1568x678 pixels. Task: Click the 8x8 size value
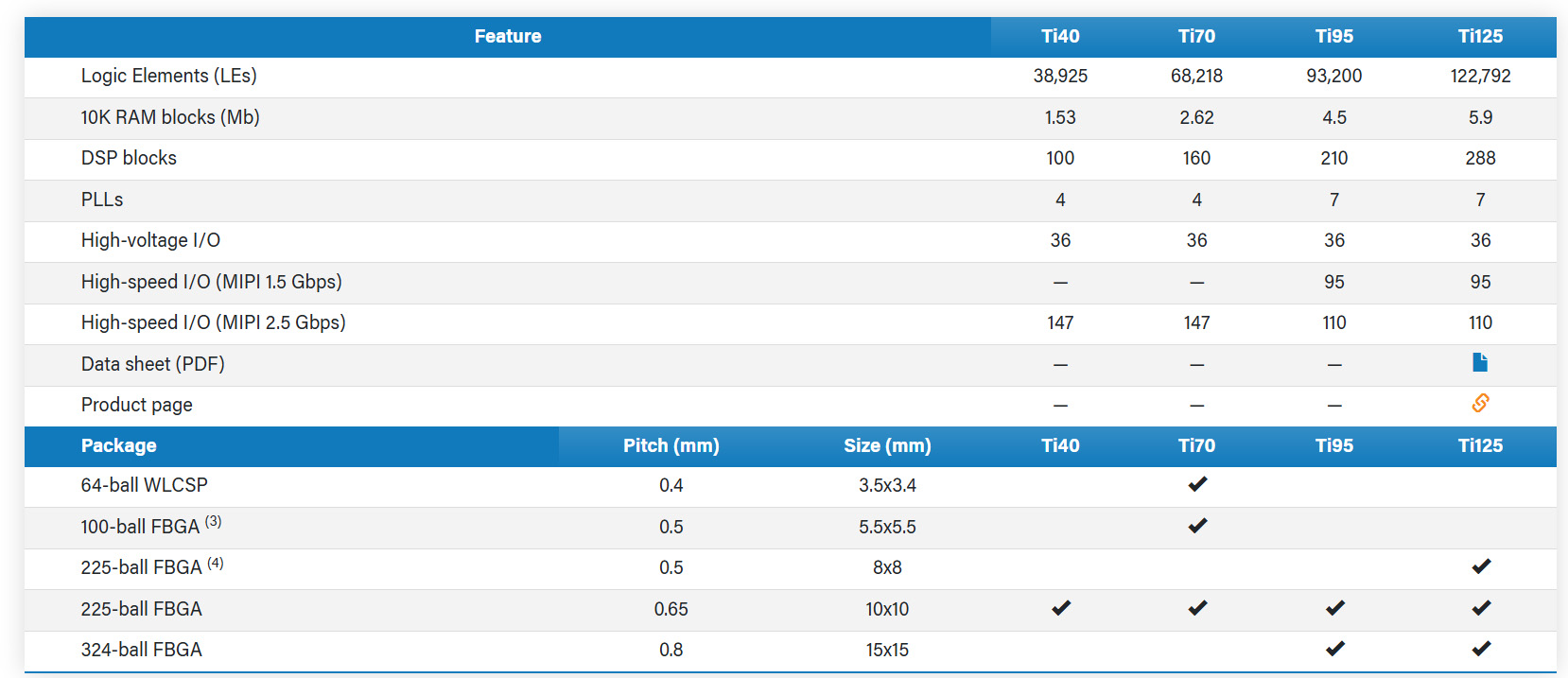pyautogui.click(x=887, y=567)
